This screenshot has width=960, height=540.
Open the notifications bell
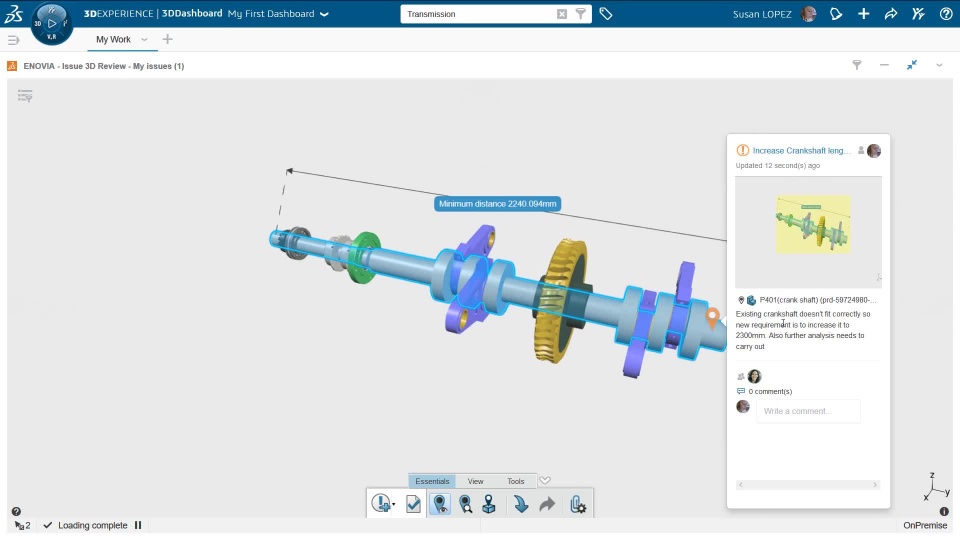click(x=836, y=14)
